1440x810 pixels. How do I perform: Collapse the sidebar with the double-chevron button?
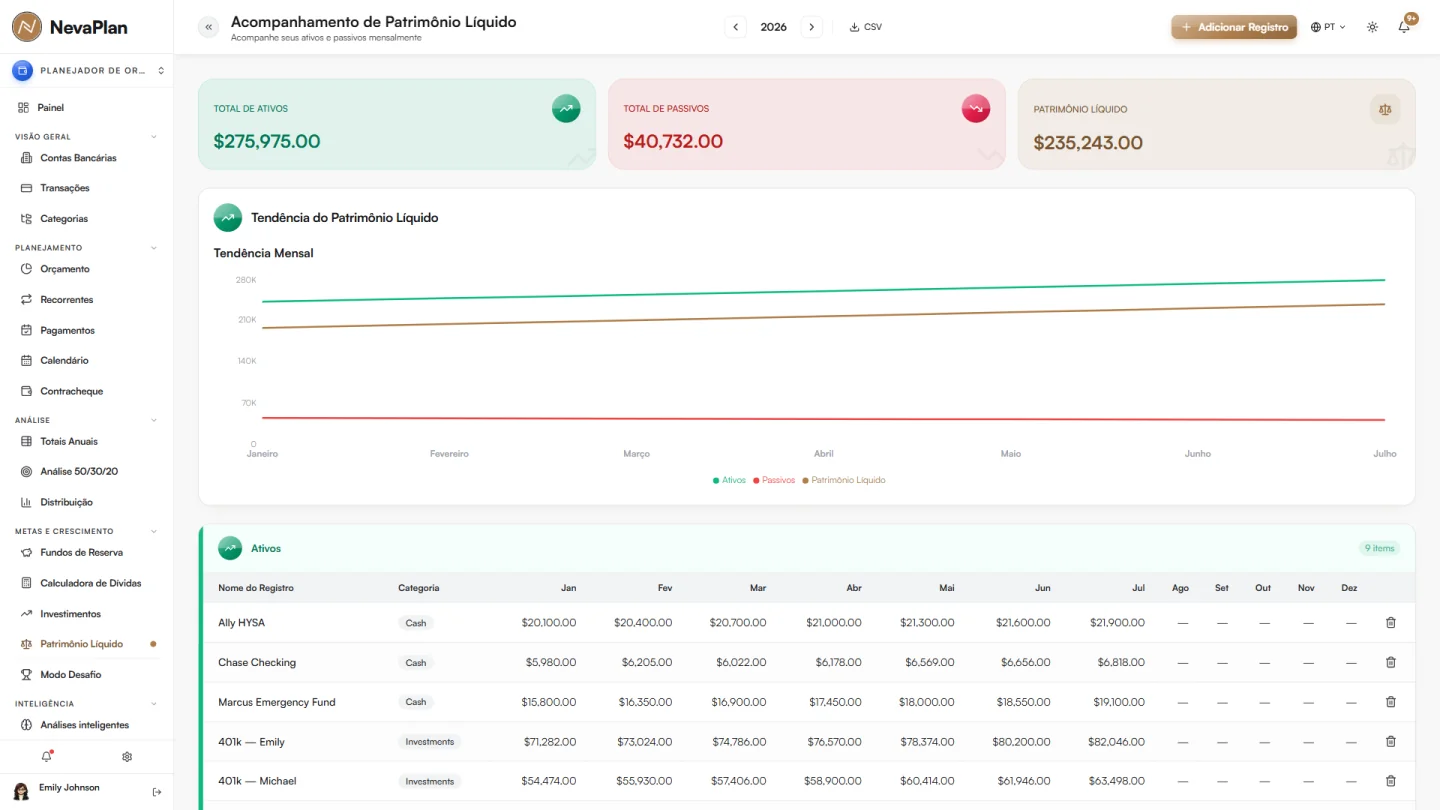click(x=208, y=27)
